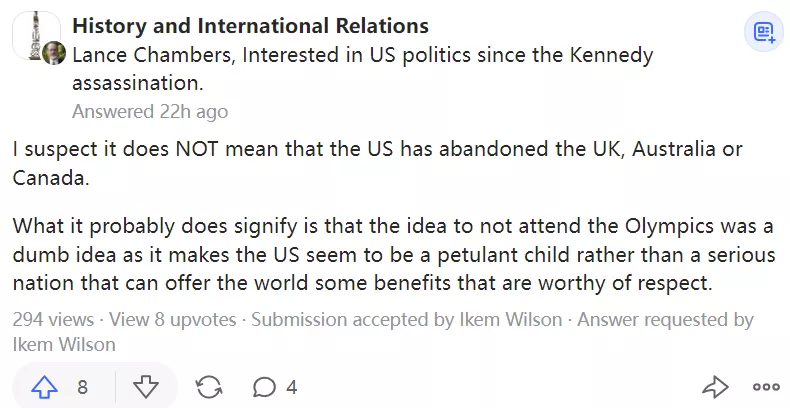Reshare the answer with circular arrows icon
The height and width of the screenshot is (408, 790).
click(x=209, y=387)
